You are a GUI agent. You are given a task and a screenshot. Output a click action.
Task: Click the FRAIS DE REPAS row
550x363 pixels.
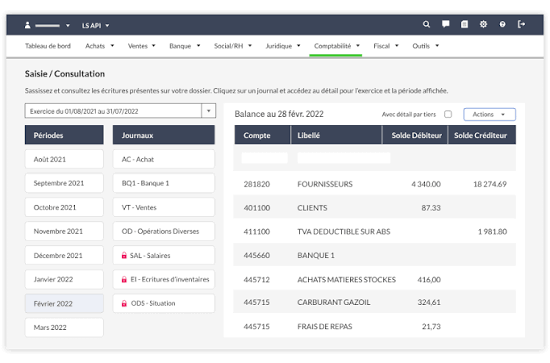click(375, 327)
